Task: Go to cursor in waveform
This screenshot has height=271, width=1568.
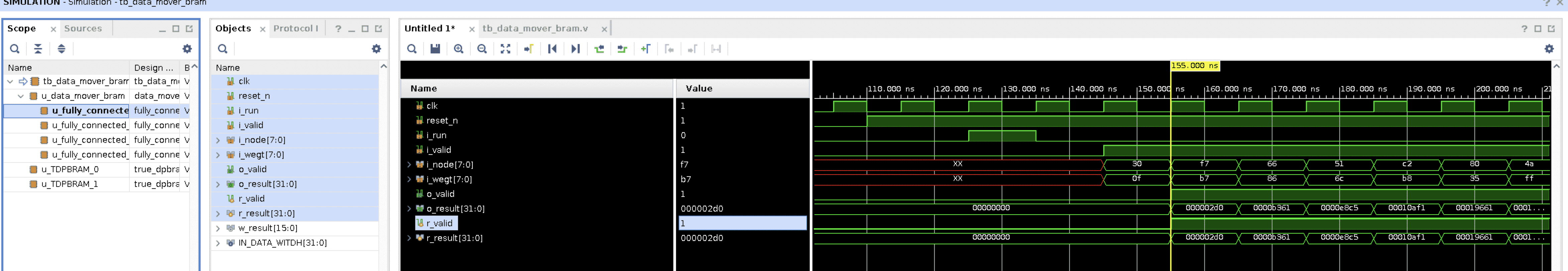Action: point(528,49)
